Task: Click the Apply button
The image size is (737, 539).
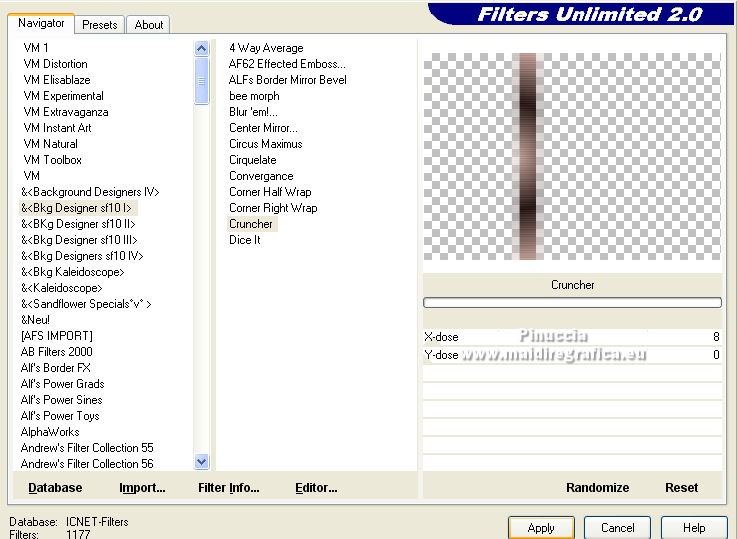Action: [541, 528]
